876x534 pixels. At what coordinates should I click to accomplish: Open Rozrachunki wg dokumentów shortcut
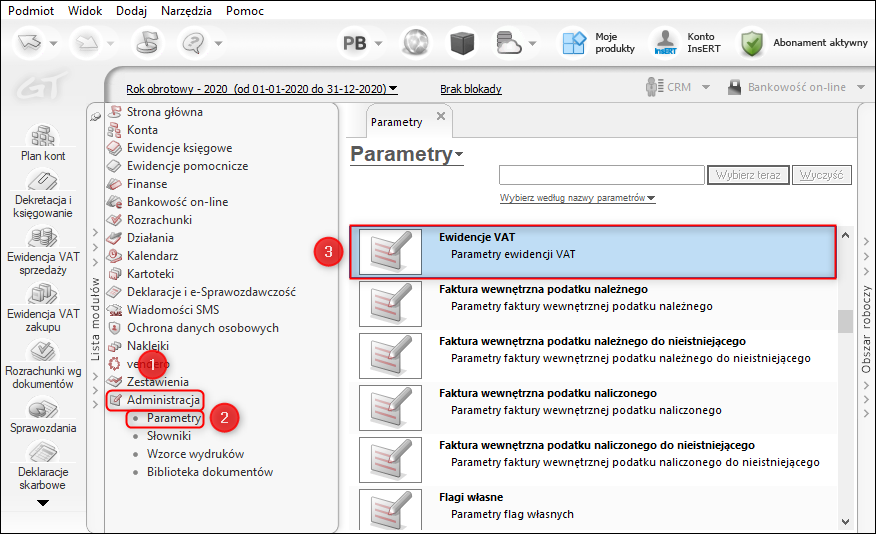pos(43,365)
